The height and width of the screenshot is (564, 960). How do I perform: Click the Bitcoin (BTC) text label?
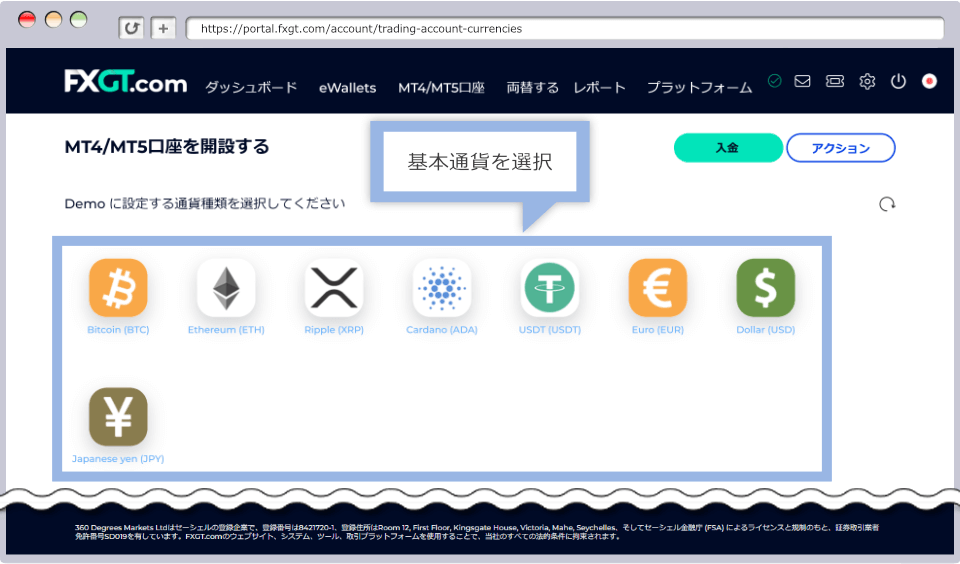coord(118,329)
